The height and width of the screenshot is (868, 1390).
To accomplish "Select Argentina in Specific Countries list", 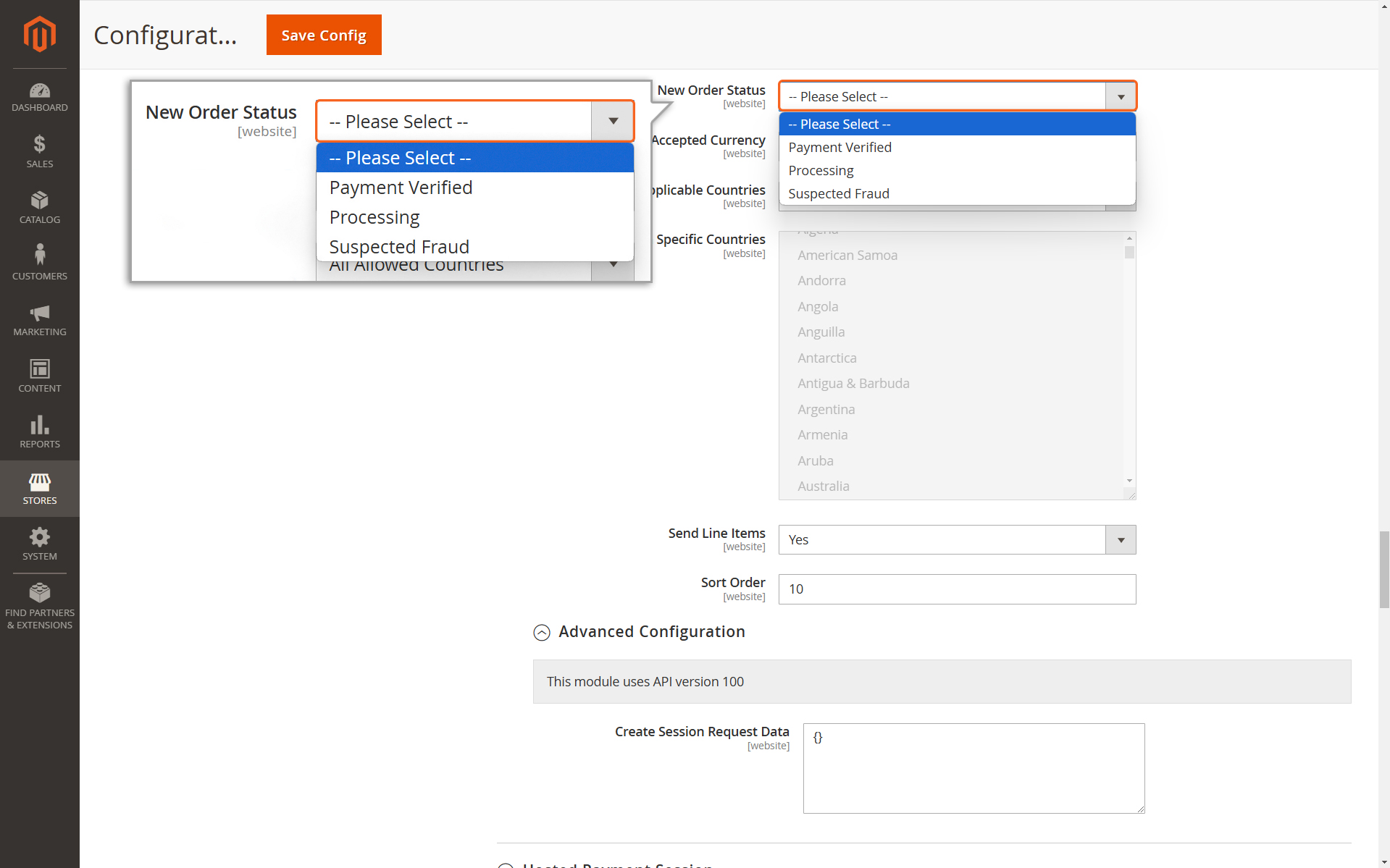I will (x=826, y=410).
